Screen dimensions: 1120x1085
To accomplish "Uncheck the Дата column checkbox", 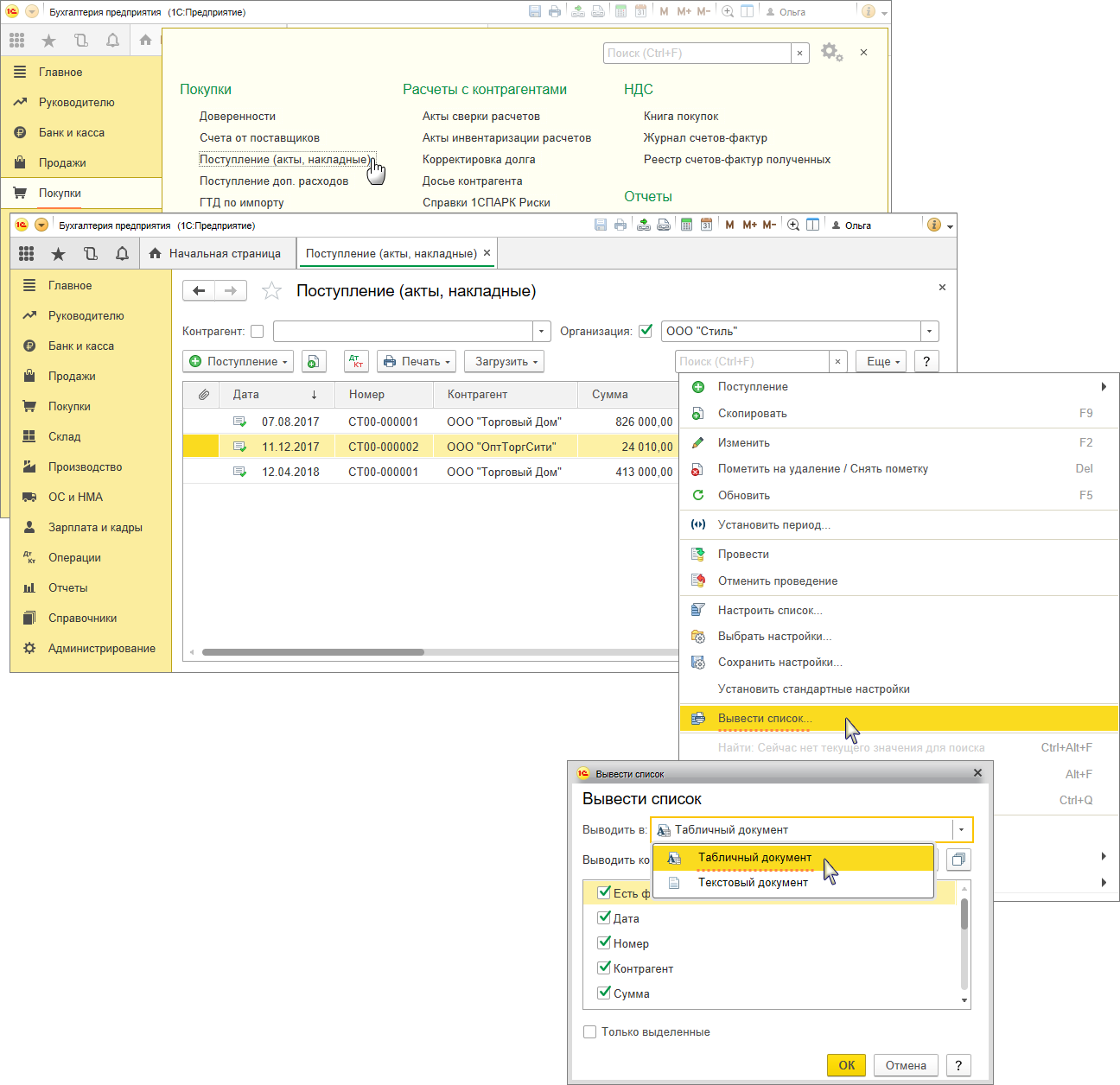I will click(x=605, y=918).
